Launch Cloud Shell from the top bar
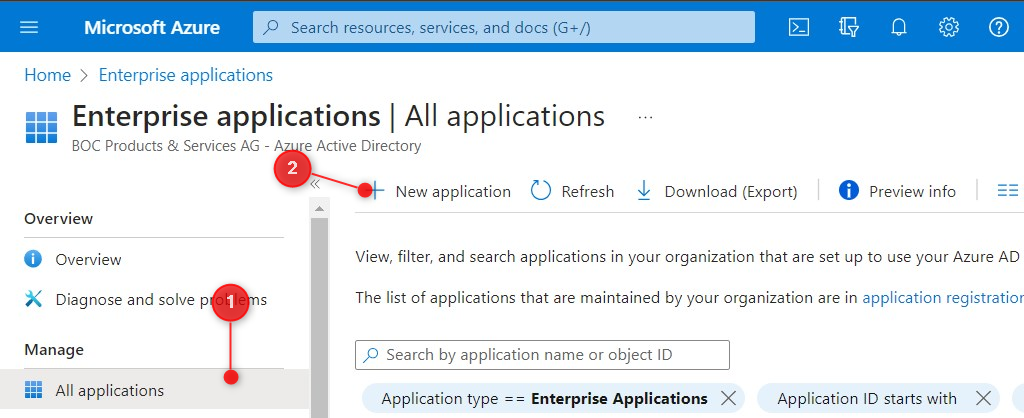 [x=799, y=27]
